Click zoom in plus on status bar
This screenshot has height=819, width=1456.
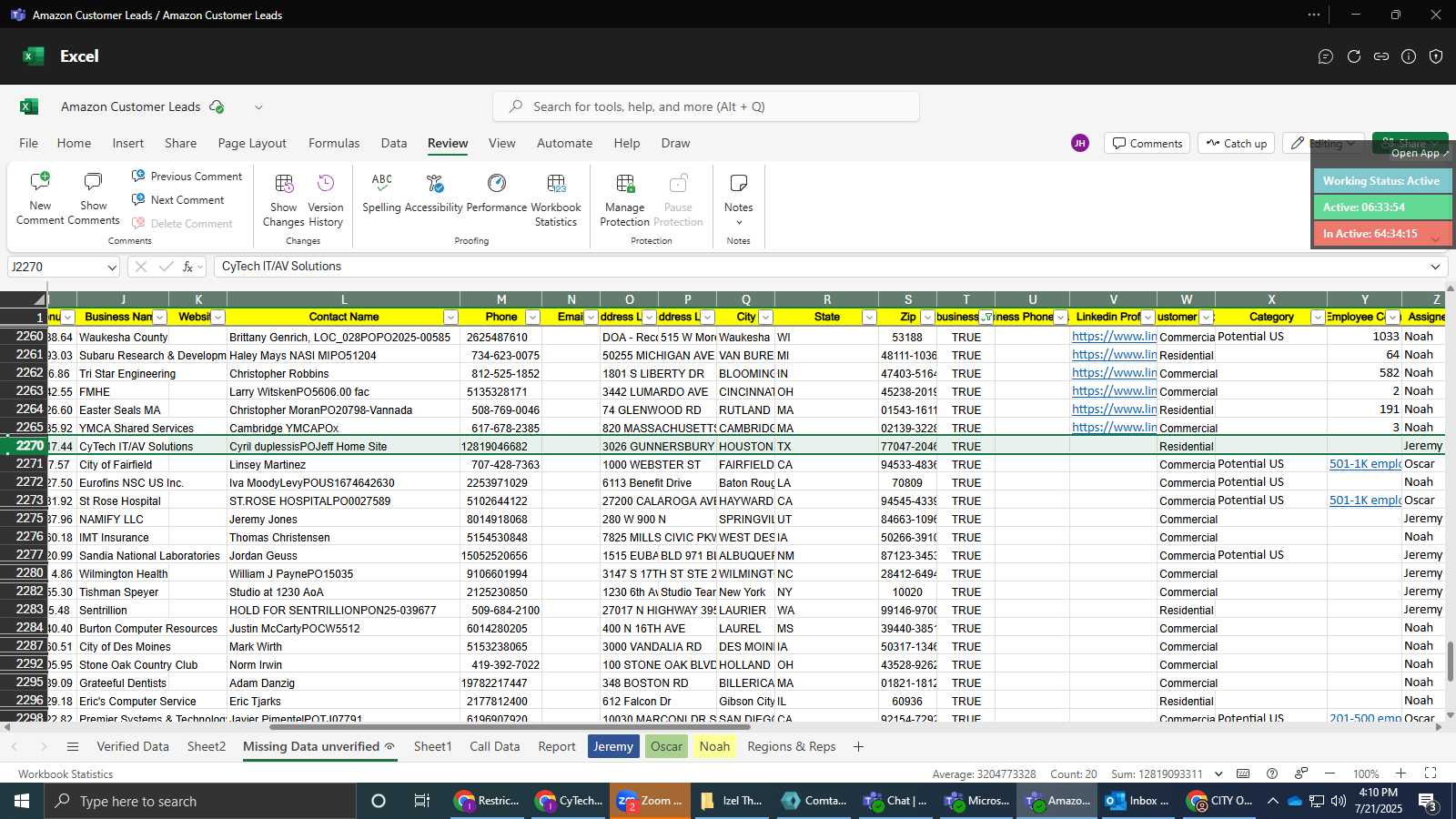pyautogui.click(x=1400, y=773)
